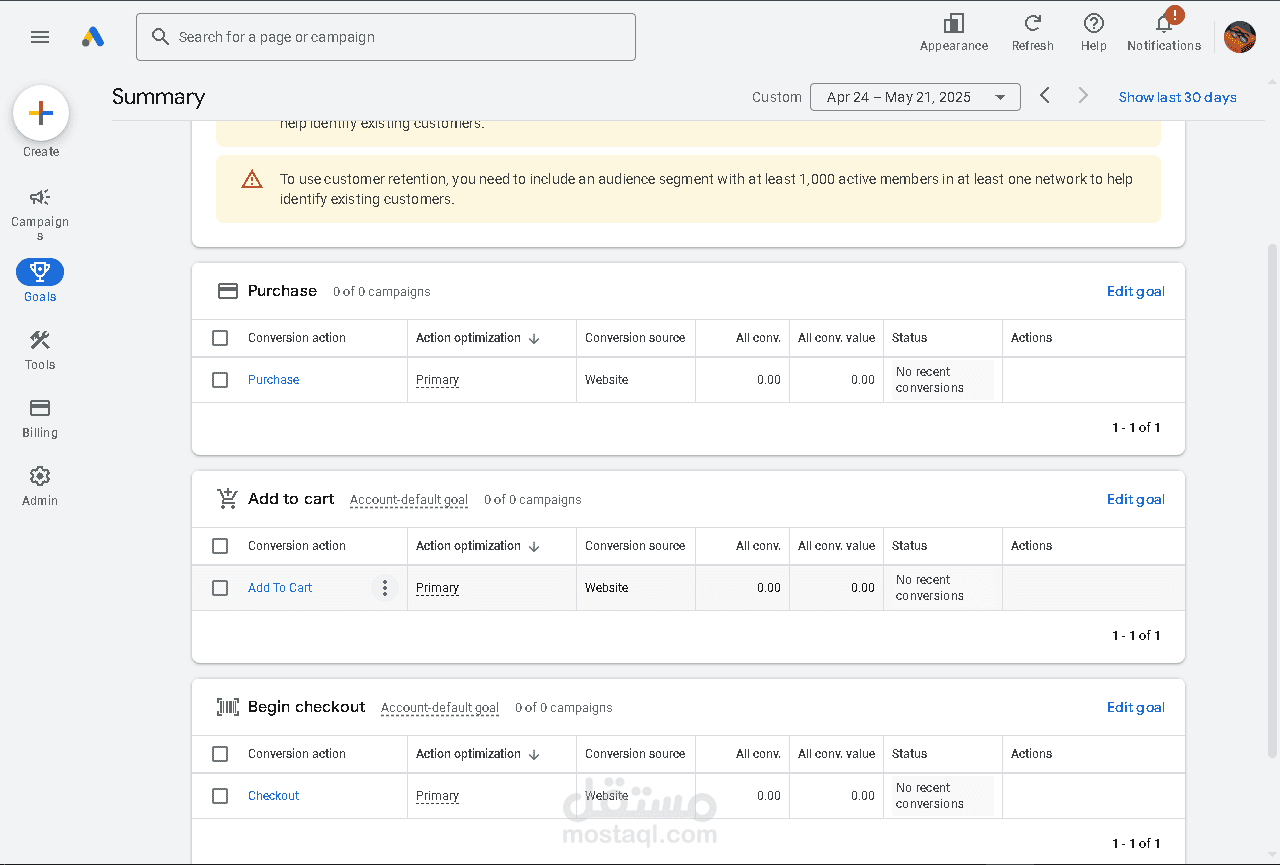Go to previous date range arrow
This screenshot has height=865, width=1280.
tap(1045, 96)
